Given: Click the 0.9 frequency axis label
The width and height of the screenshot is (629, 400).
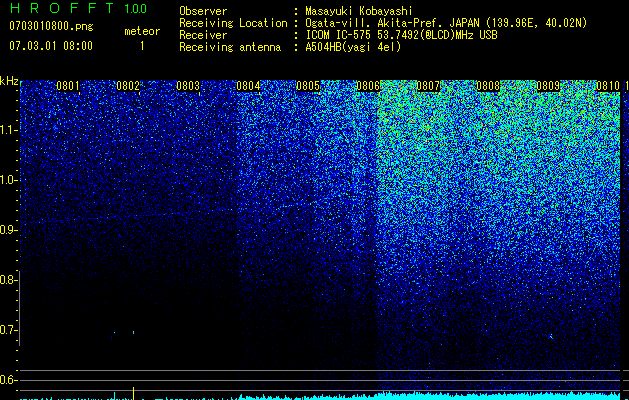Looking at the screenshot, I should [8, 230].
